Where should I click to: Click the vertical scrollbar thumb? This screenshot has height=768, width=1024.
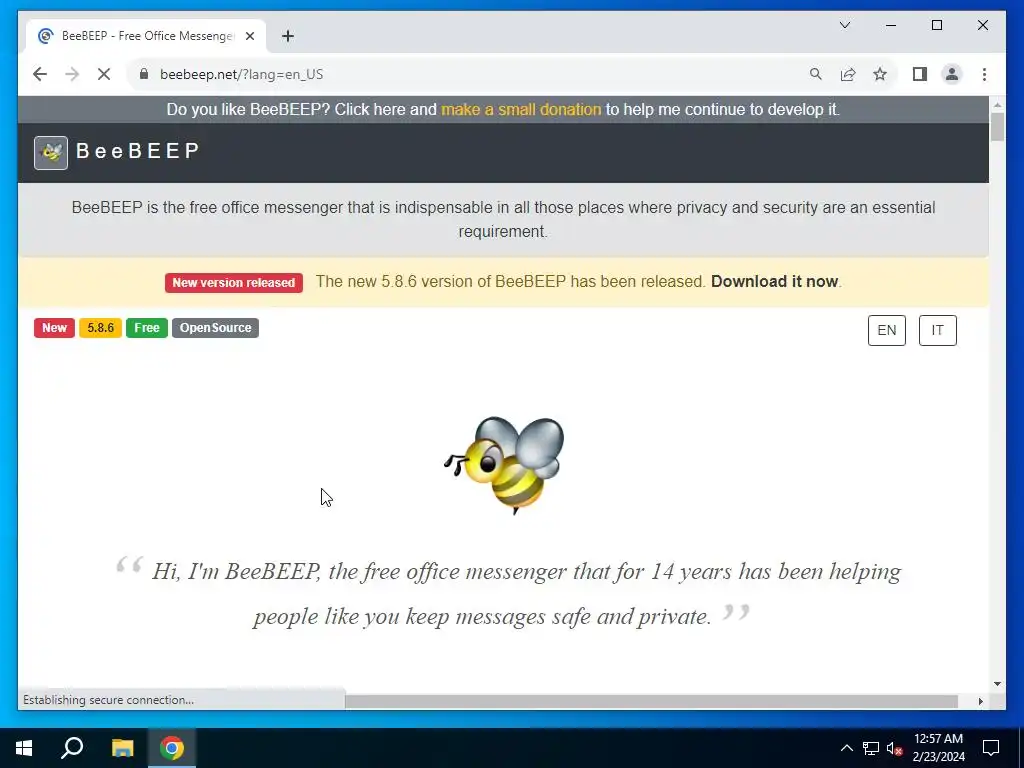click(x=997, y=127)
